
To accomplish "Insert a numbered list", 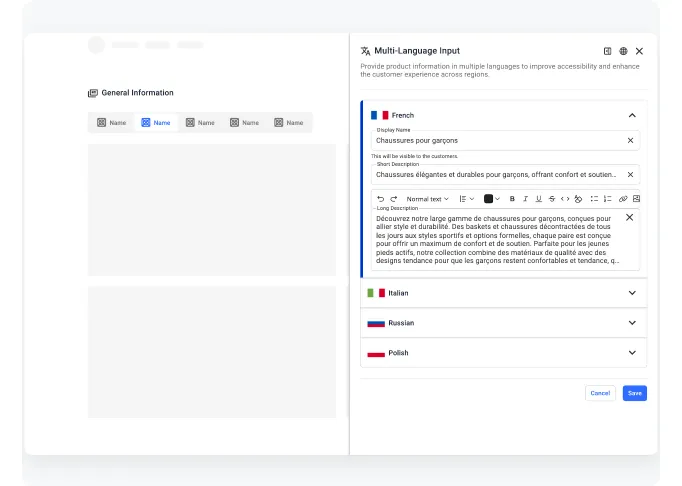I will coord(608,199).
